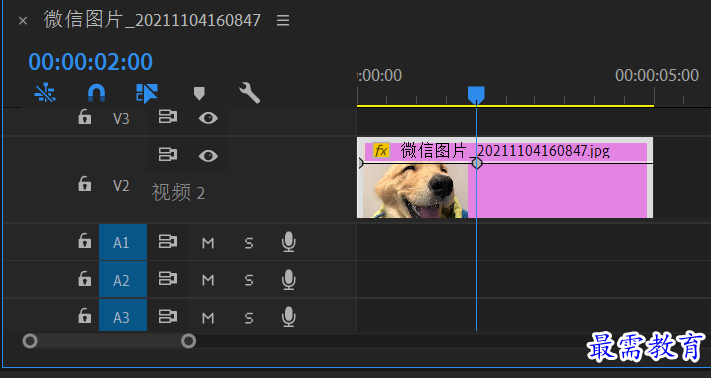Viewport: 711px width, 378px height.
Task: Solo track A3
Action: pos(249,318)
